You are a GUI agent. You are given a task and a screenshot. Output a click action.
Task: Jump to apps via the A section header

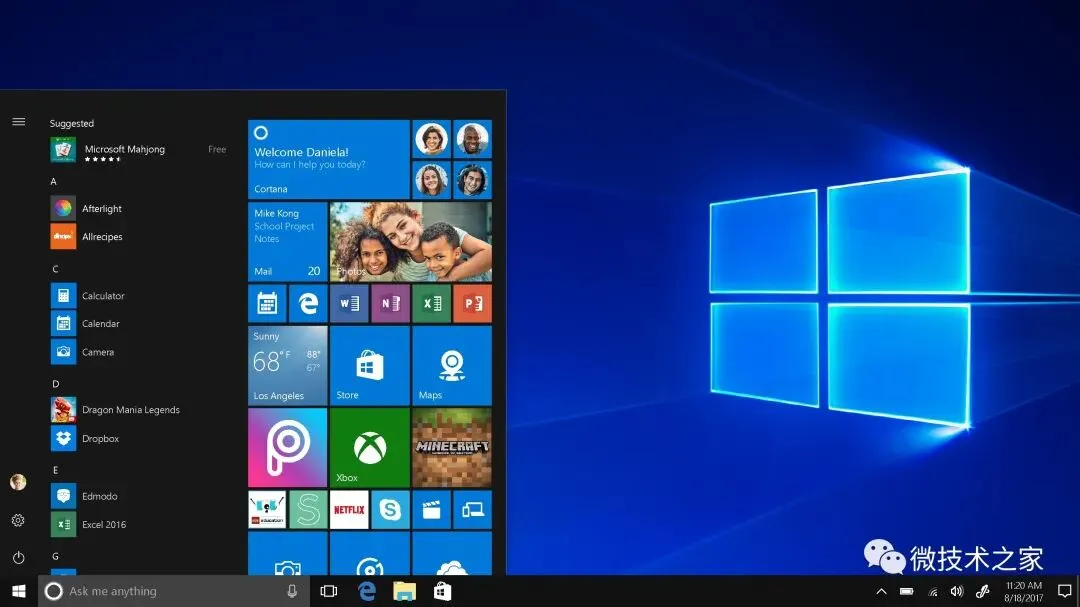[x=55, y=181]
